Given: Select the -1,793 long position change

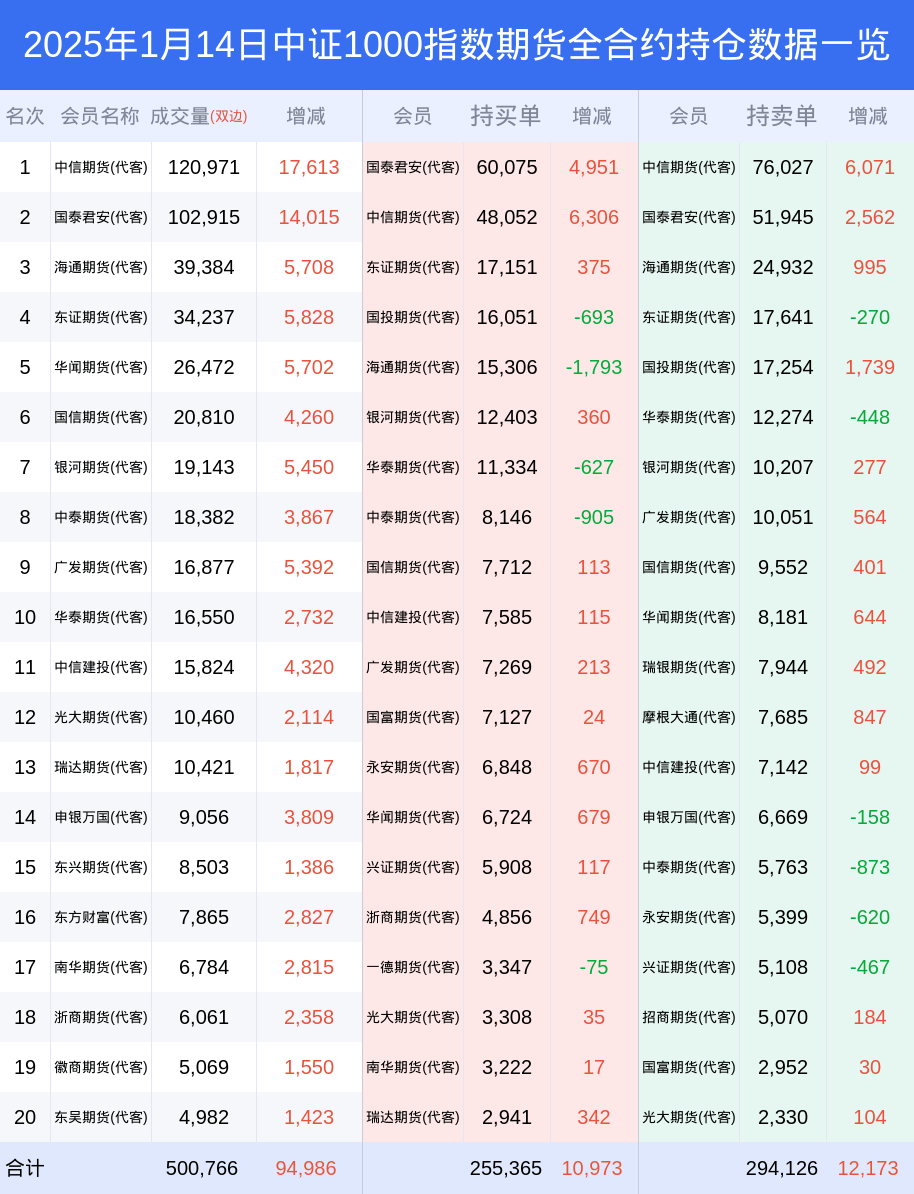Looking at the screenshot, I should tap(594, 367).
